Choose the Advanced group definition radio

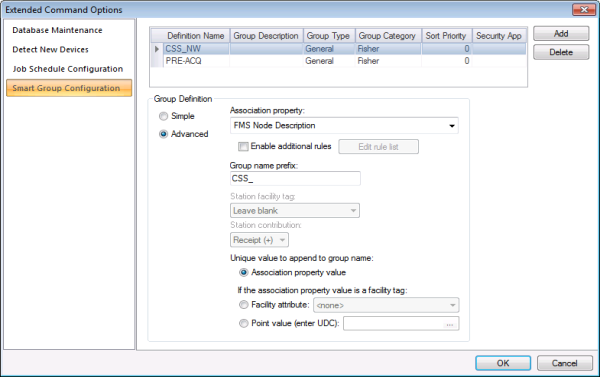pos(163,134)
